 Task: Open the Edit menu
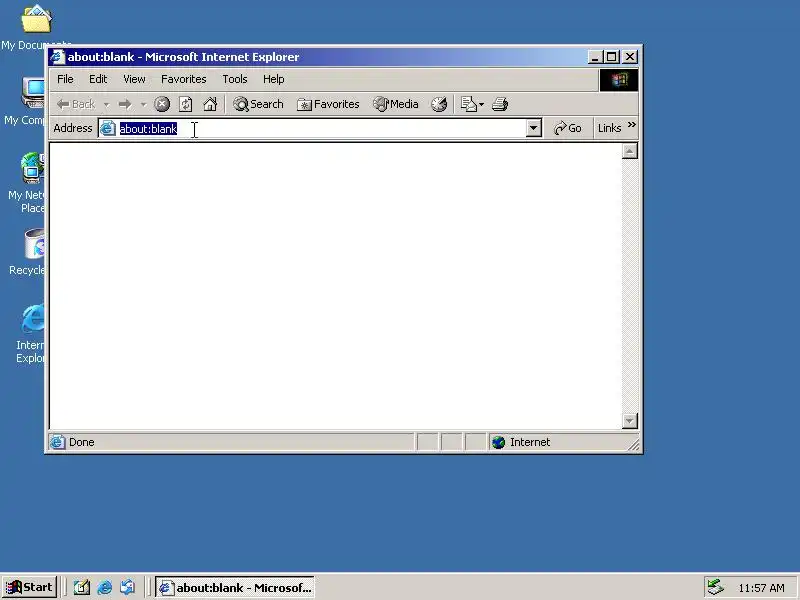(98, 79)
